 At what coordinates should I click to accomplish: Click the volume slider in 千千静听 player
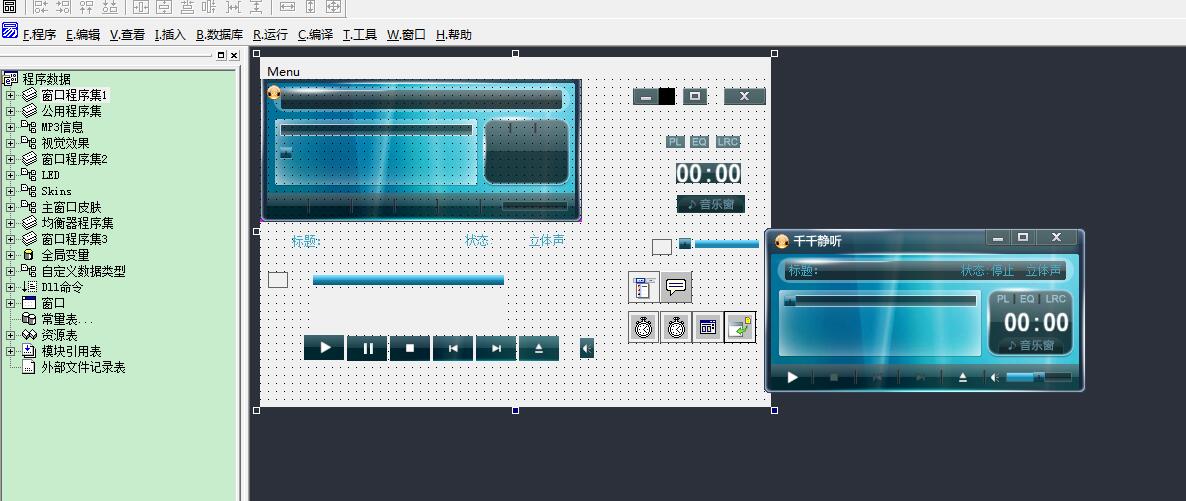1038,377
